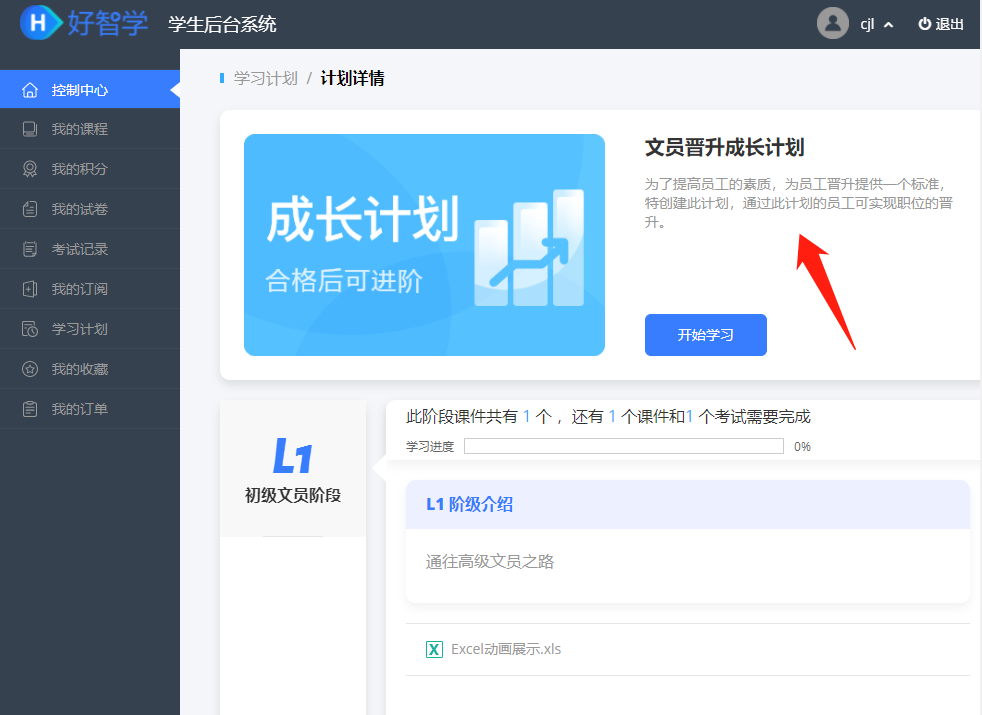Go to 我的收藏 in sidebar
The width and height of the screenshot is (982, 715).
point(90,369)
